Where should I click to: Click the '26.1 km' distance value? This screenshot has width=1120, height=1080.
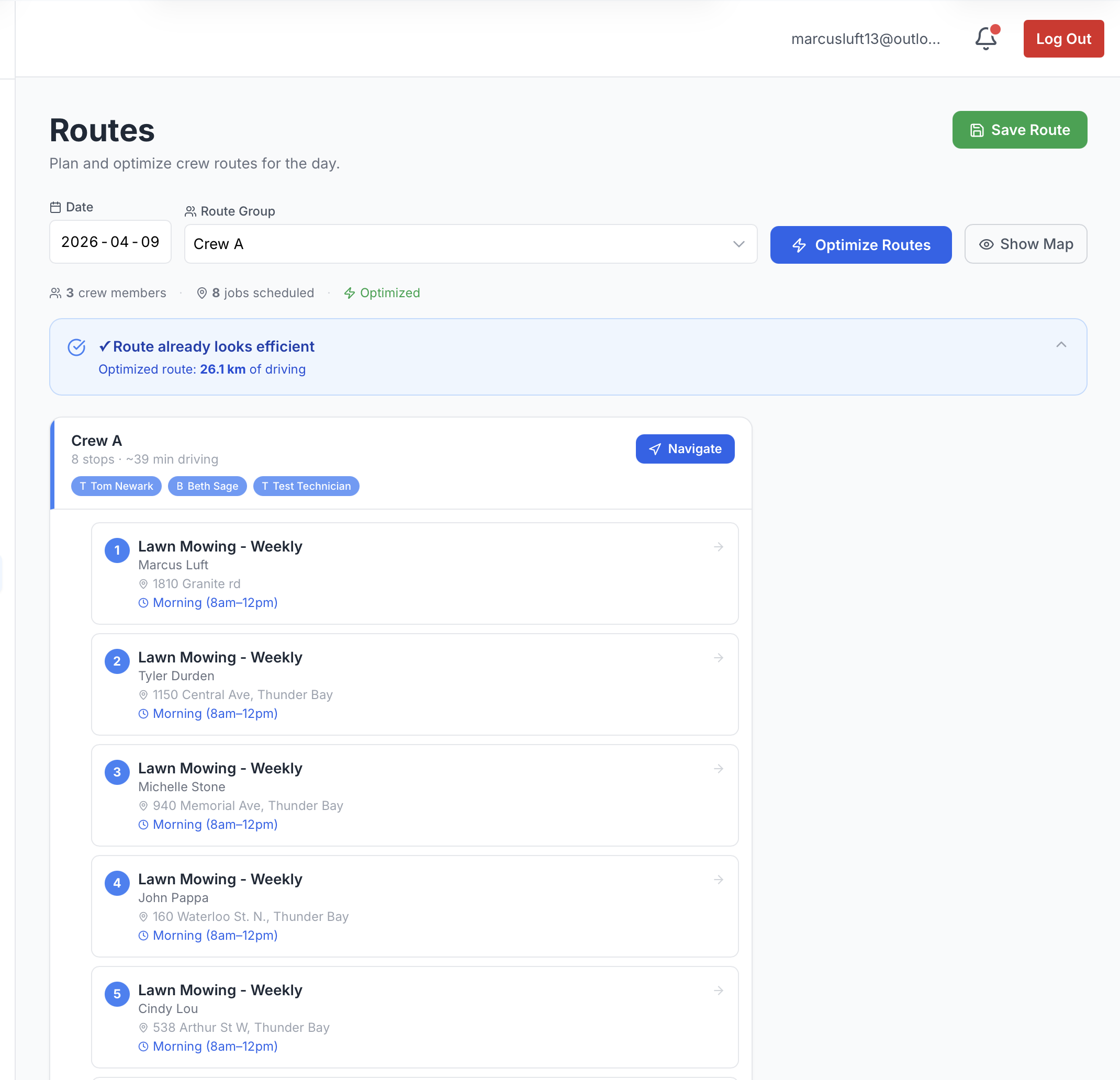(x=222, y=369)
